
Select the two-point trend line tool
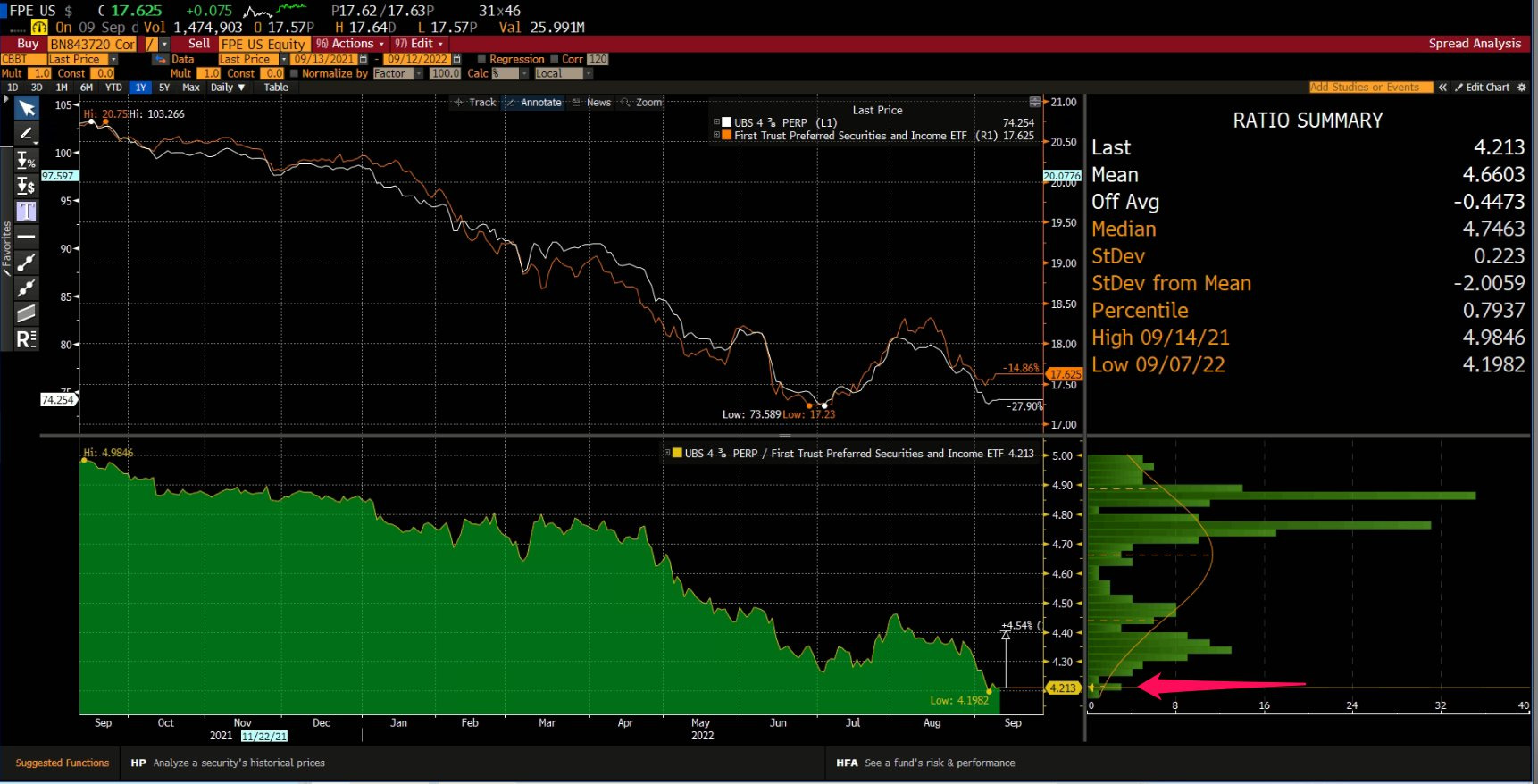tap(27, 263)
